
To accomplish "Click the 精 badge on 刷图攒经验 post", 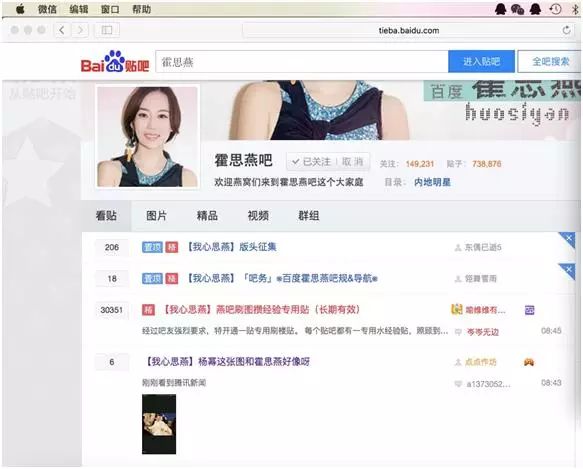I will 148,309.
